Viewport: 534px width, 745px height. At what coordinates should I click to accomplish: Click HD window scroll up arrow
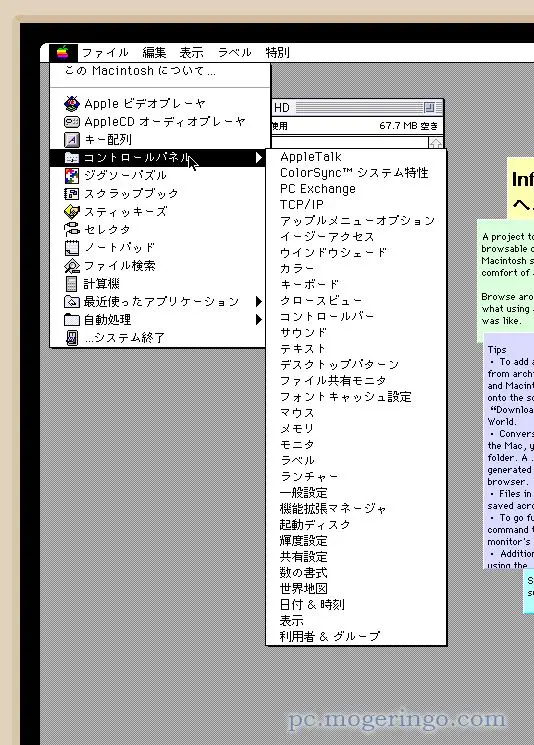(436, 143)
